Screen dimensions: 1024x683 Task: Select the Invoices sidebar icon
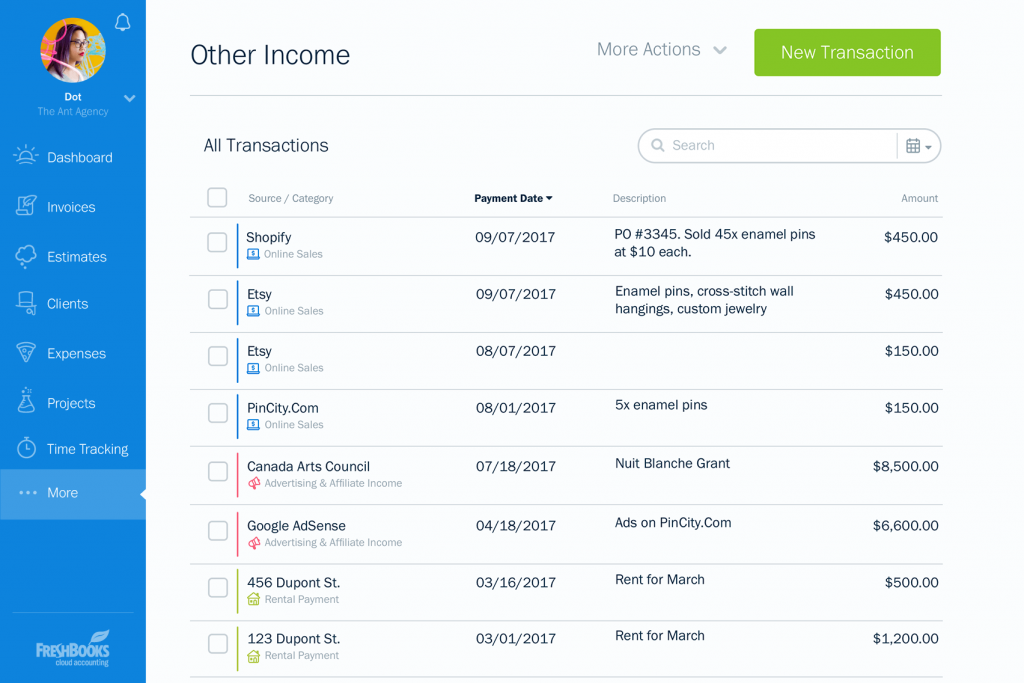tap(27, 207)
